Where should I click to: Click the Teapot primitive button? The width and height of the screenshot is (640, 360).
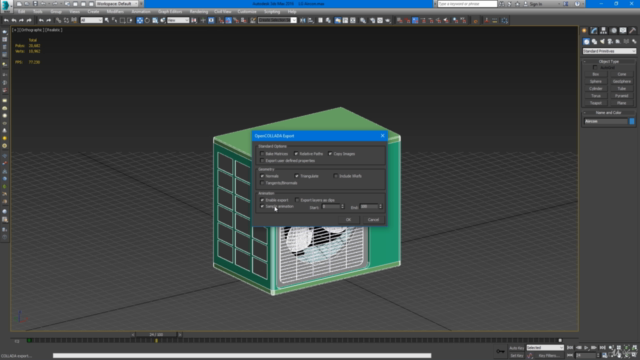[596, 103]
